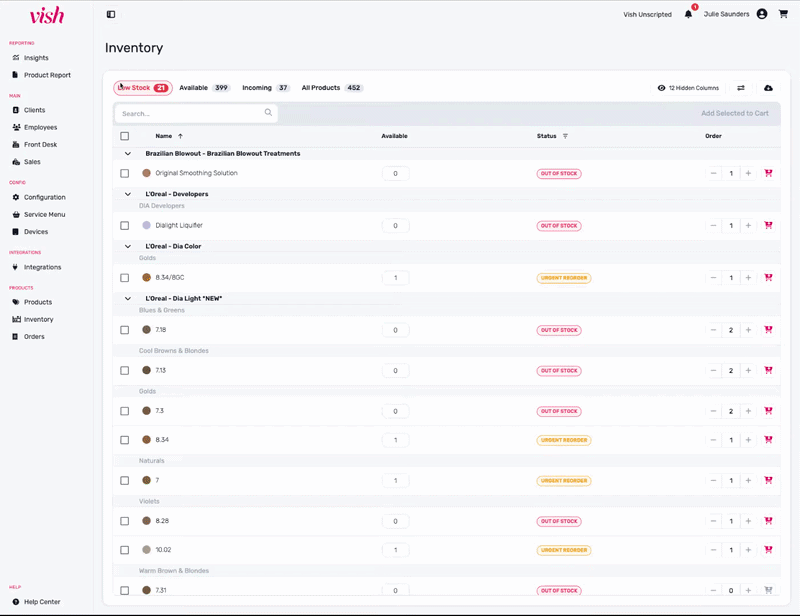Image resolution: width=800 pixels, height=616 pixels.
Task: Add Dialight Liquifier to cart icon
Action: [x=768, y=226]
